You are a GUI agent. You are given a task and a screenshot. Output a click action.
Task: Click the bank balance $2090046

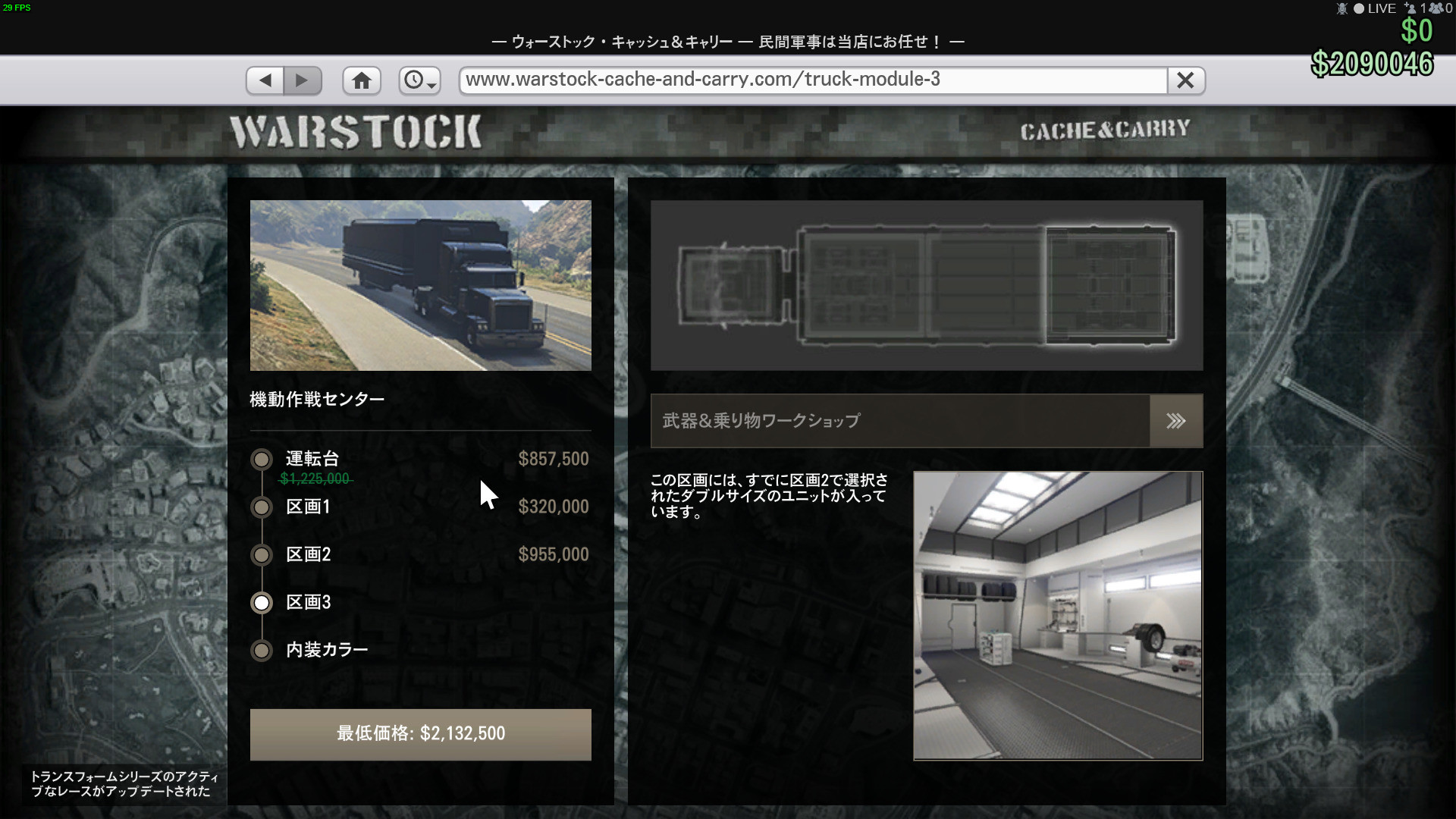[x=1372, y=64]
